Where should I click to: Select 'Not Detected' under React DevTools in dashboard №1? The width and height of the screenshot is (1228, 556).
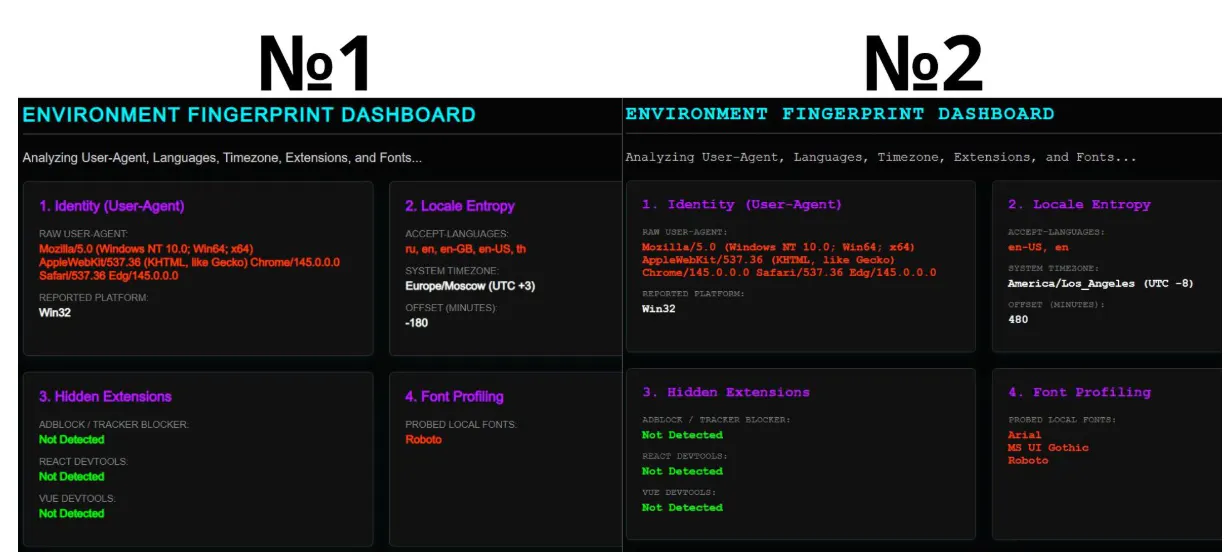72,477
